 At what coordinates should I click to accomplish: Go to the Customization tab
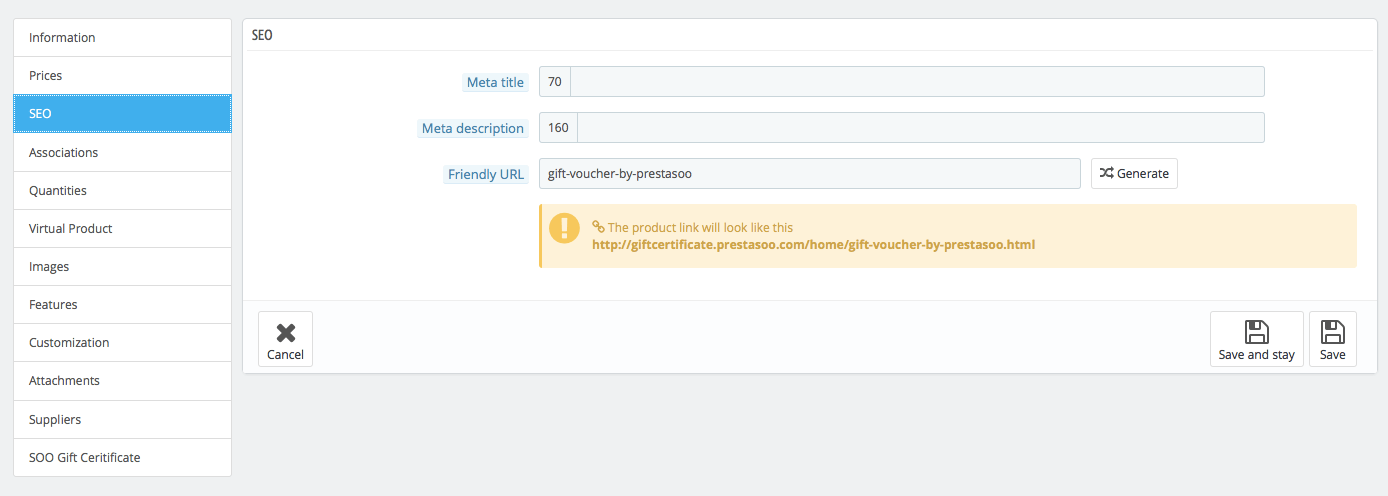pos(122,343)
